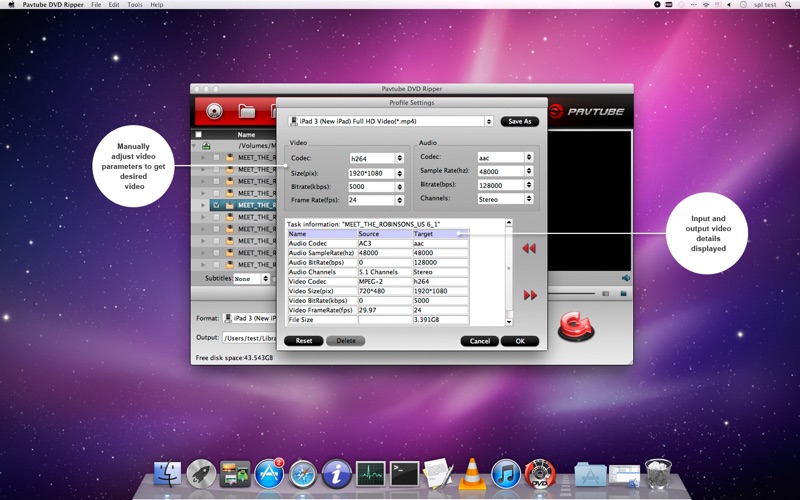Open the Help menu
The height and width of the screenshot is (500, 800).
tap(157, 5)
